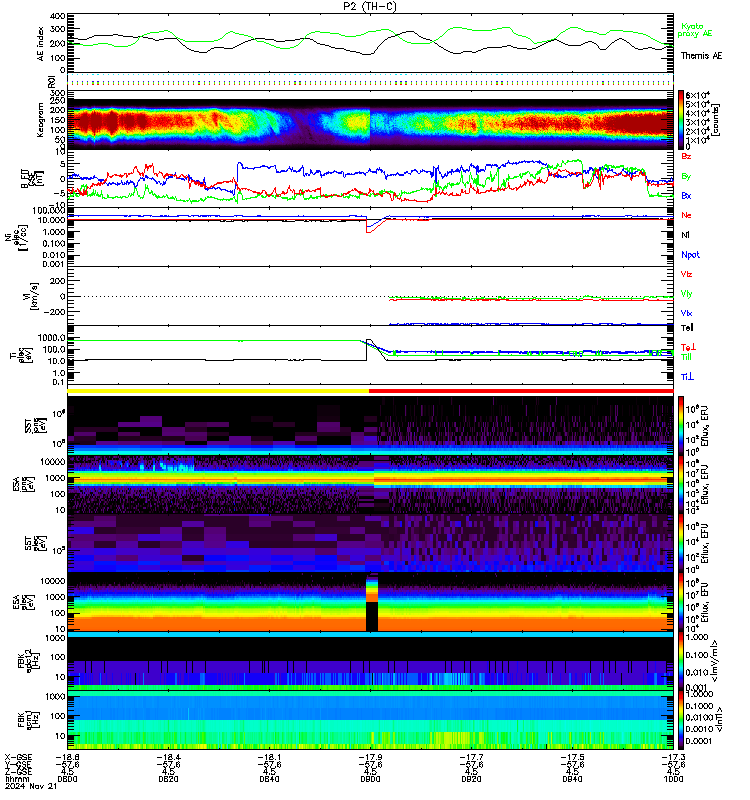Click the dotted ROI strip below the AE panel

pyautogui.click(x=370, y=81)
